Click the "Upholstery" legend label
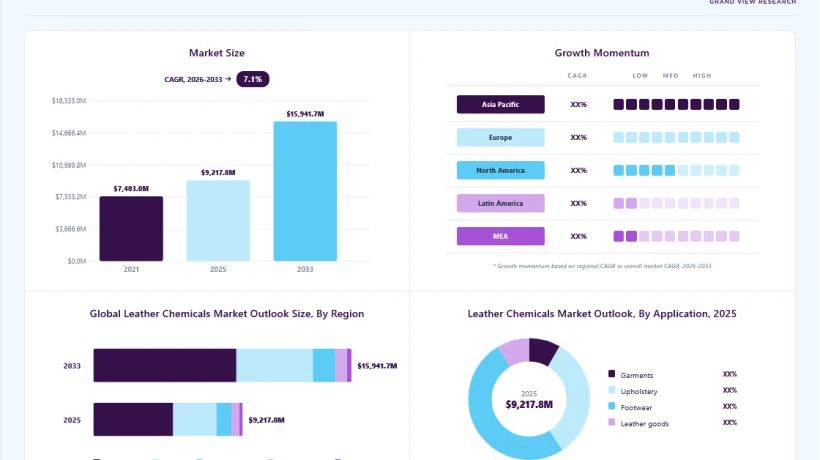820x460 pixels. click(639, 392)
